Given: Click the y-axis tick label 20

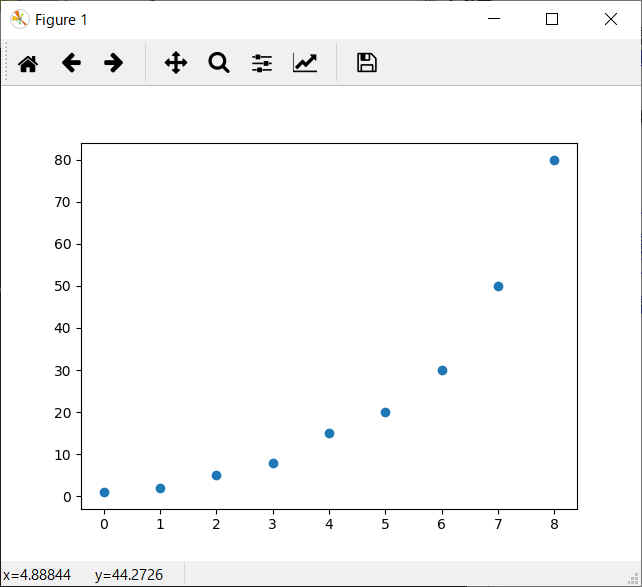Looking at the screenshot, I should coord(63,413).
